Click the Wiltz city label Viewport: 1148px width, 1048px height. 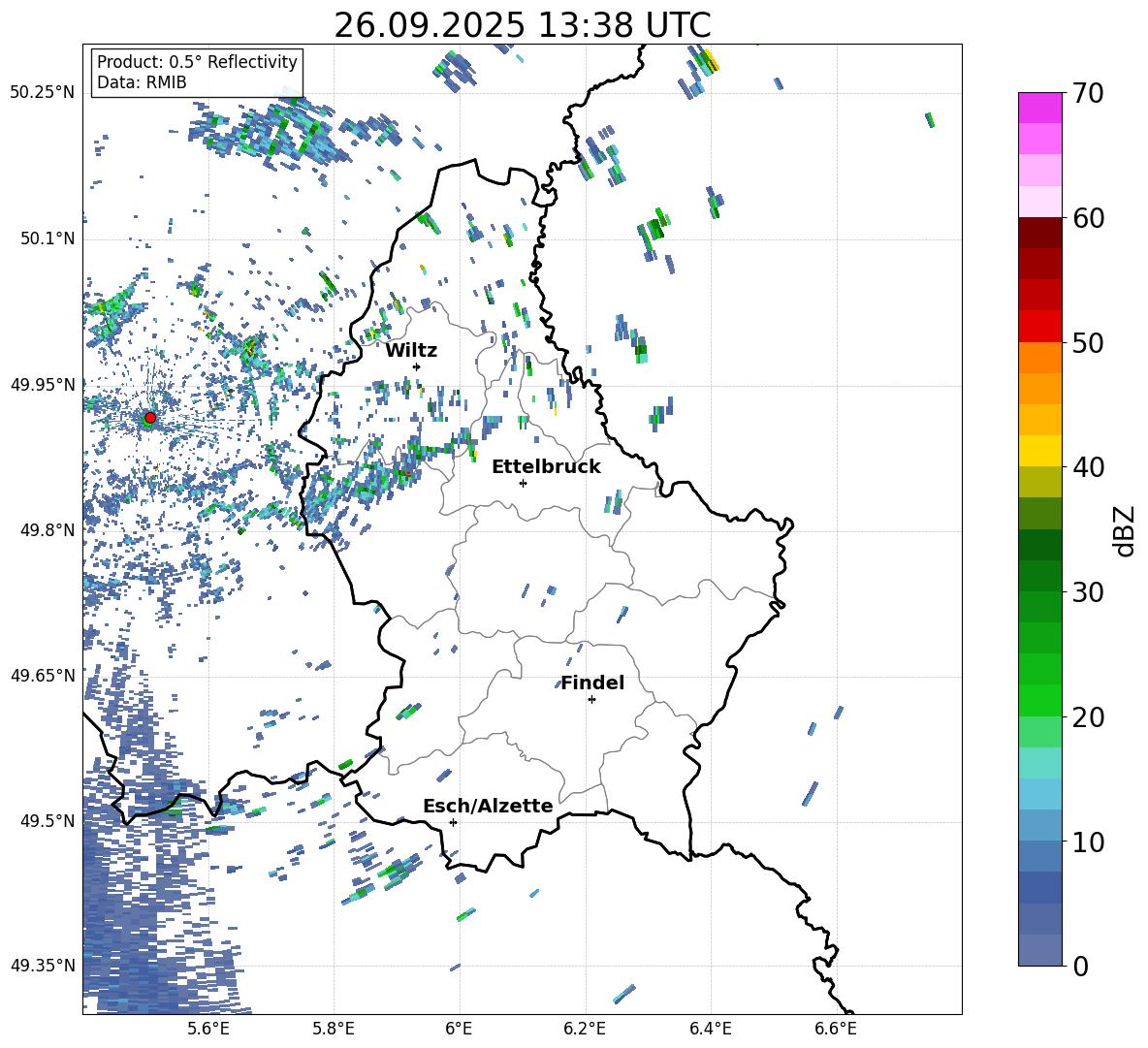click(411, 351)
